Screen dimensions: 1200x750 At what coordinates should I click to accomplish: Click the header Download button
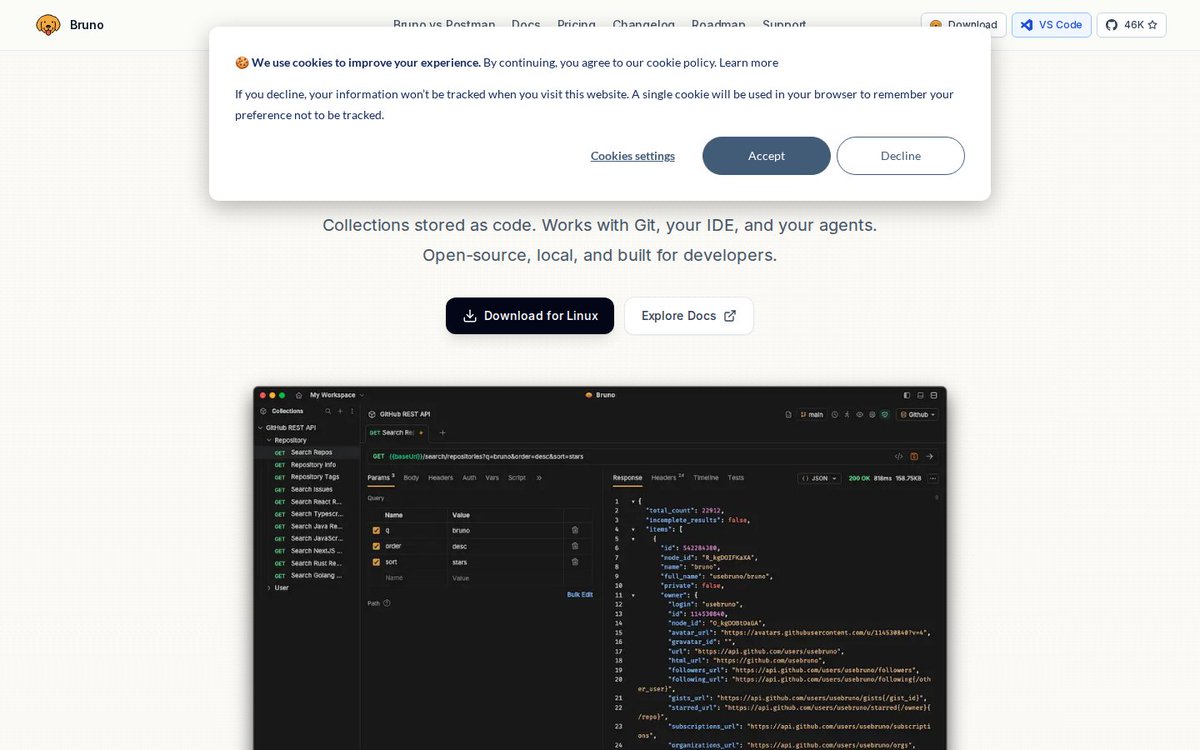tap(963, 25)
